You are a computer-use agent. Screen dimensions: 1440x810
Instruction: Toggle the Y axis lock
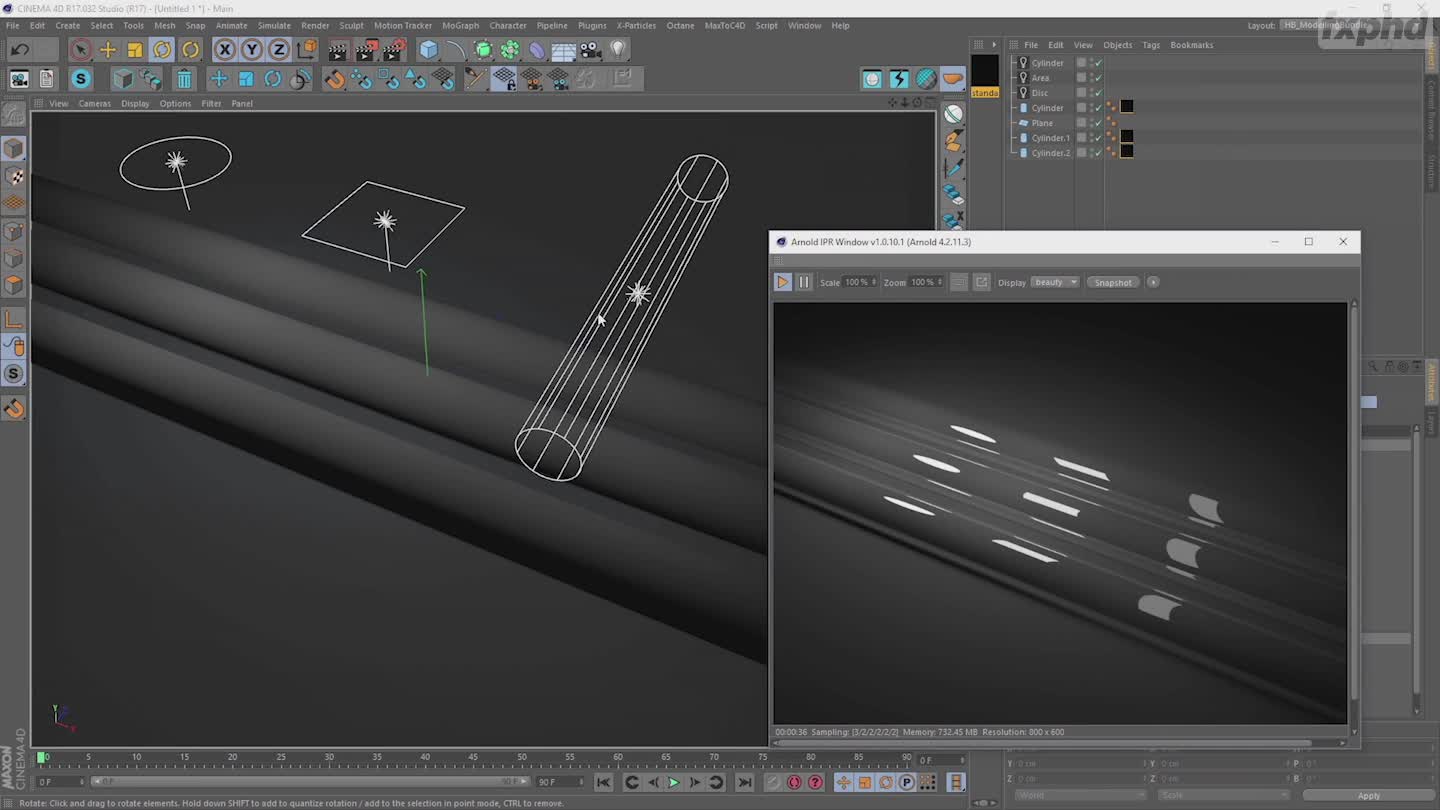(x=252, y=49)
